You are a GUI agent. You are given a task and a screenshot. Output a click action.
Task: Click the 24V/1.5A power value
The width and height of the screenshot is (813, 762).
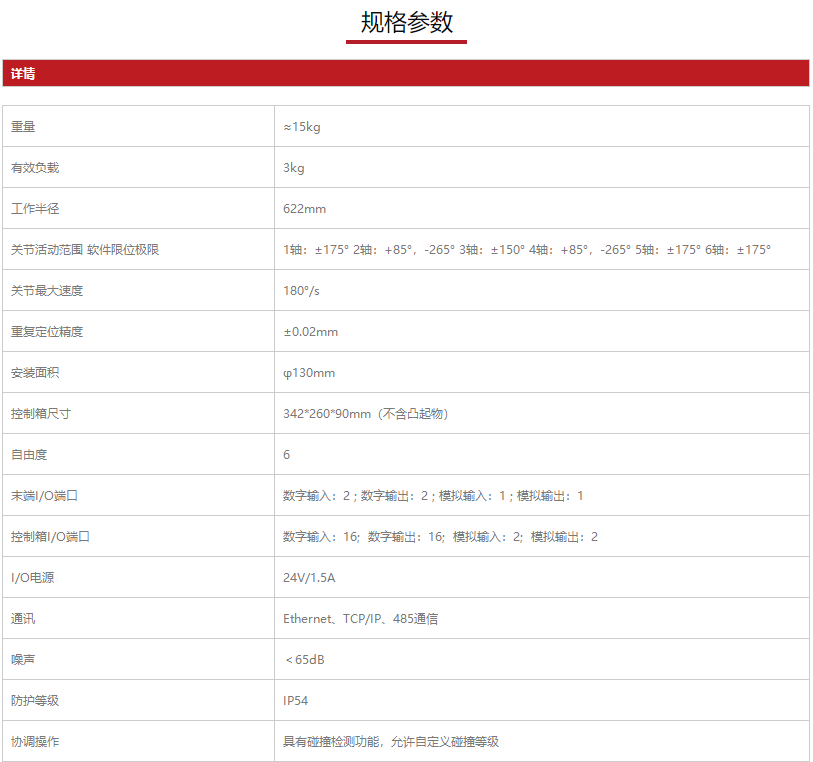coord(309,578)
